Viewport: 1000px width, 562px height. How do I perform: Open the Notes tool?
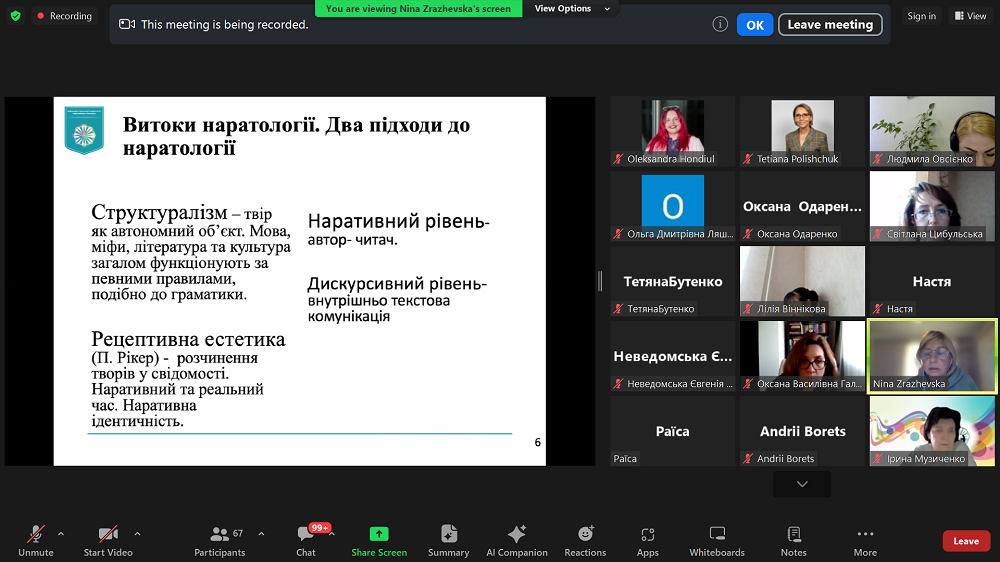coord(794,540)
